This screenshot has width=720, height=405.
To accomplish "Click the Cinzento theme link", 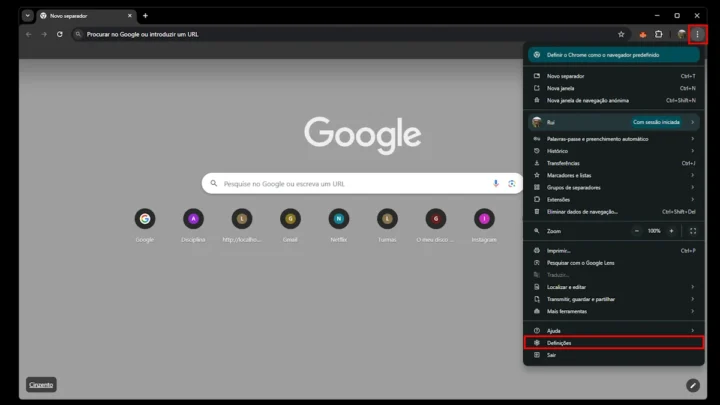I will point(41,384).
